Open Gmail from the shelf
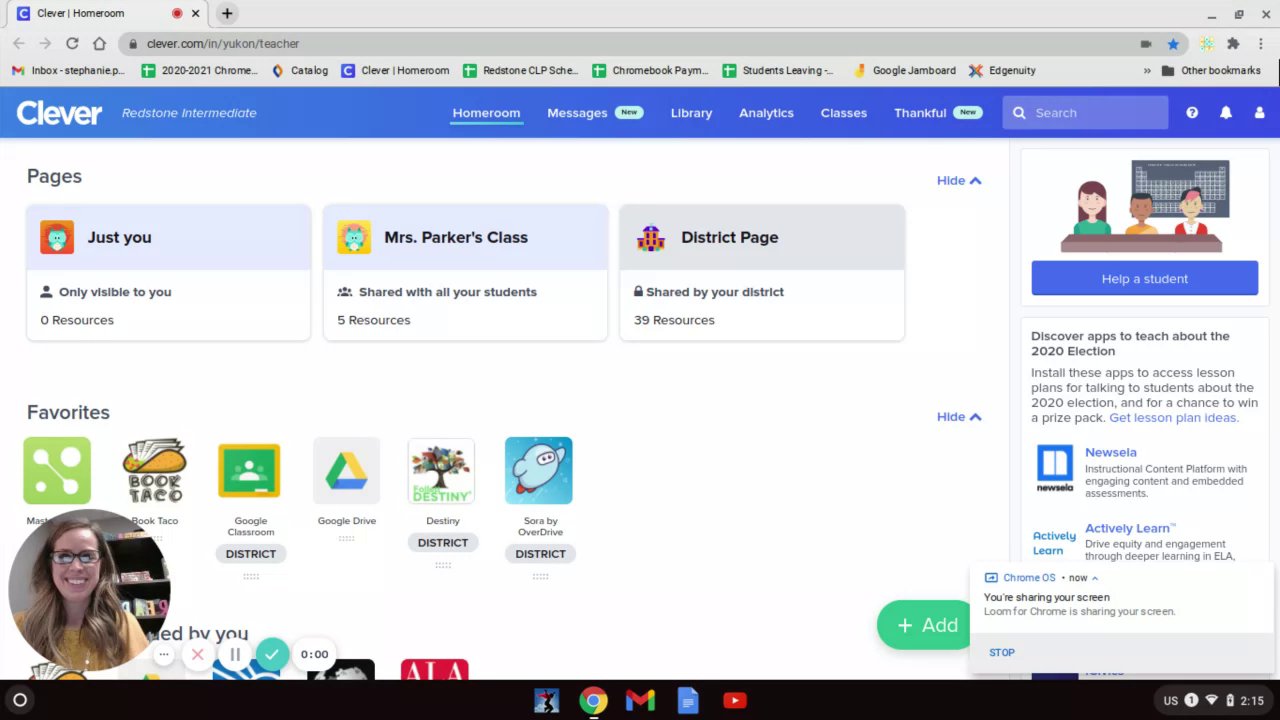1280x720 pixels. pos(640,700)
